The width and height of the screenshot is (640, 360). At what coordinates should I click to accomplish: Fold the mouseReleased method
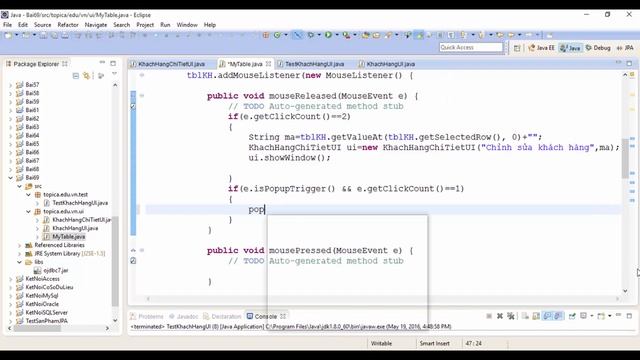coord(142,96)
